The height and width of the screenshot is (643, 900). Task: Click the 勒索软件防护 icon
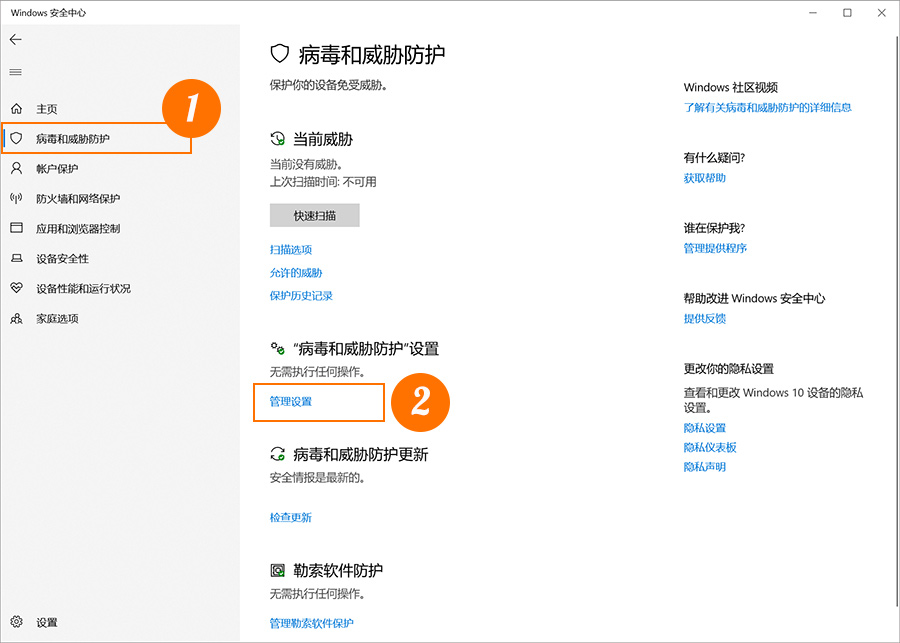pyautogui.click(x=278, y=570)
